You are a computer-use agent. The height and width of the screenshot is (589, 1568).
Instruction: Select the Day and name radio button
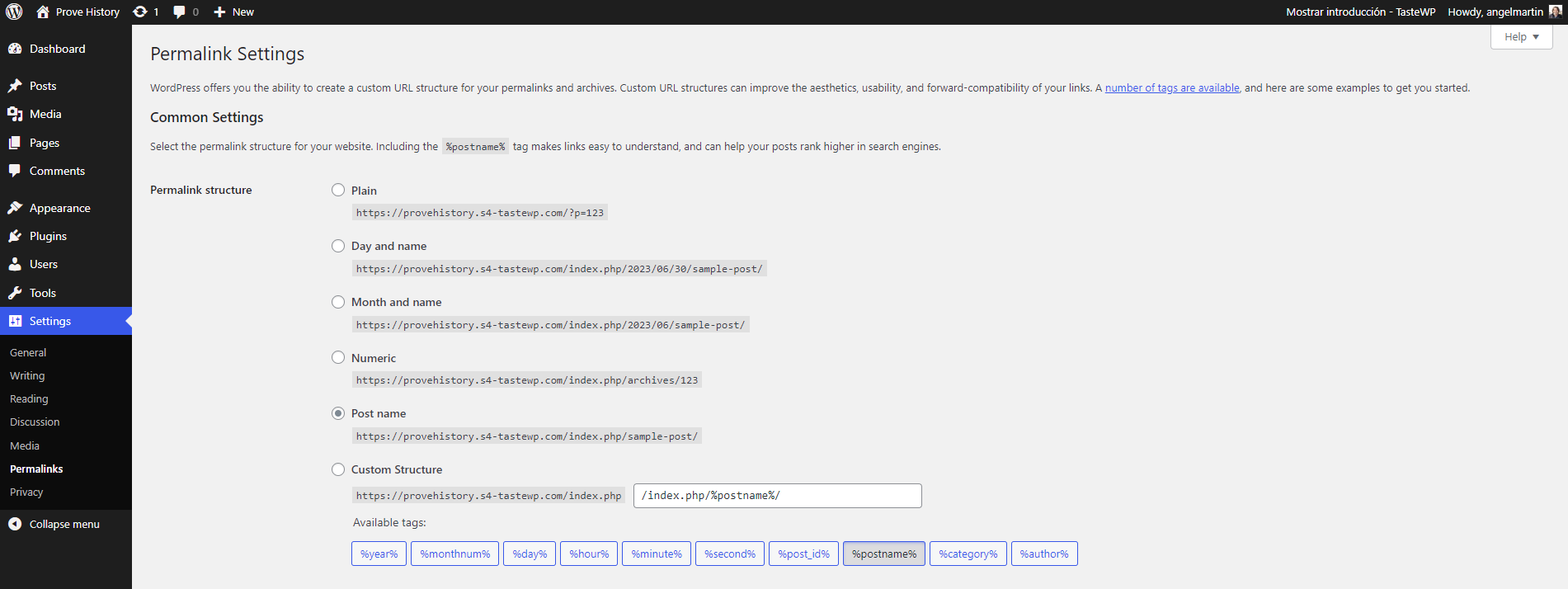tap(338, 246)
